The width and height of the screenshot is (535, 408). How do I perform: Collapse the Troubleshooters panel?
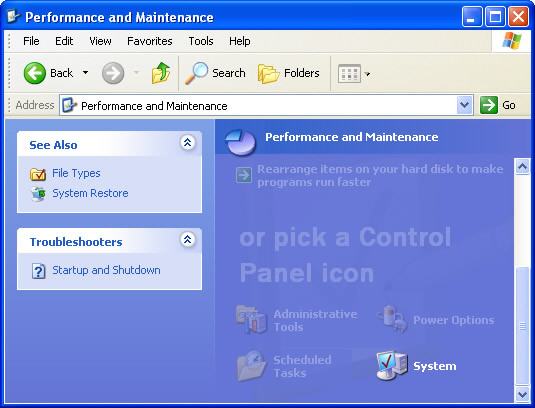pos(187,239)
